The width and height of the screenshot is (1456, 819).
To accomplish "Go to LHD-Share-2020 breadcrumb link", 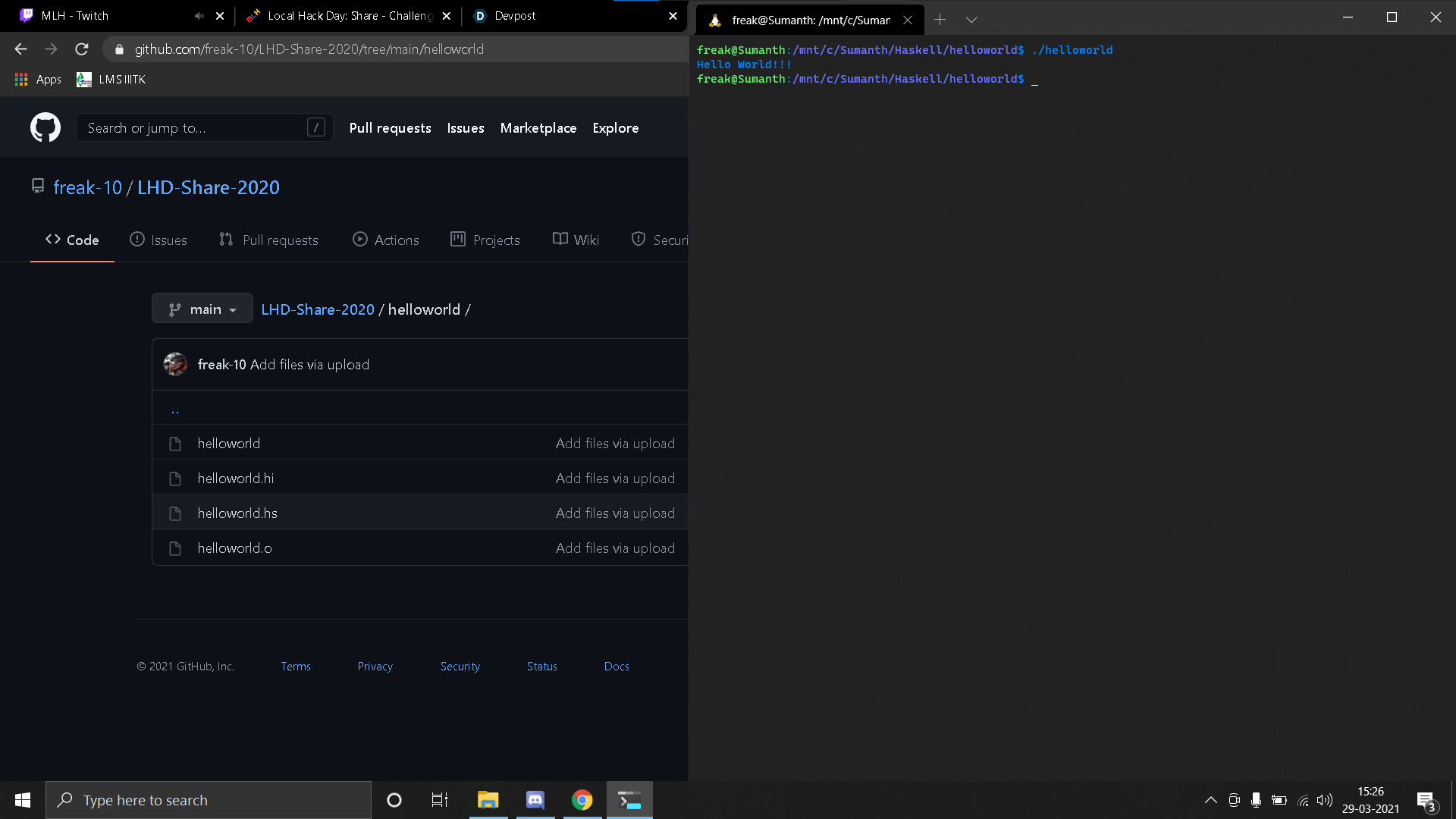I will point(318,309).
